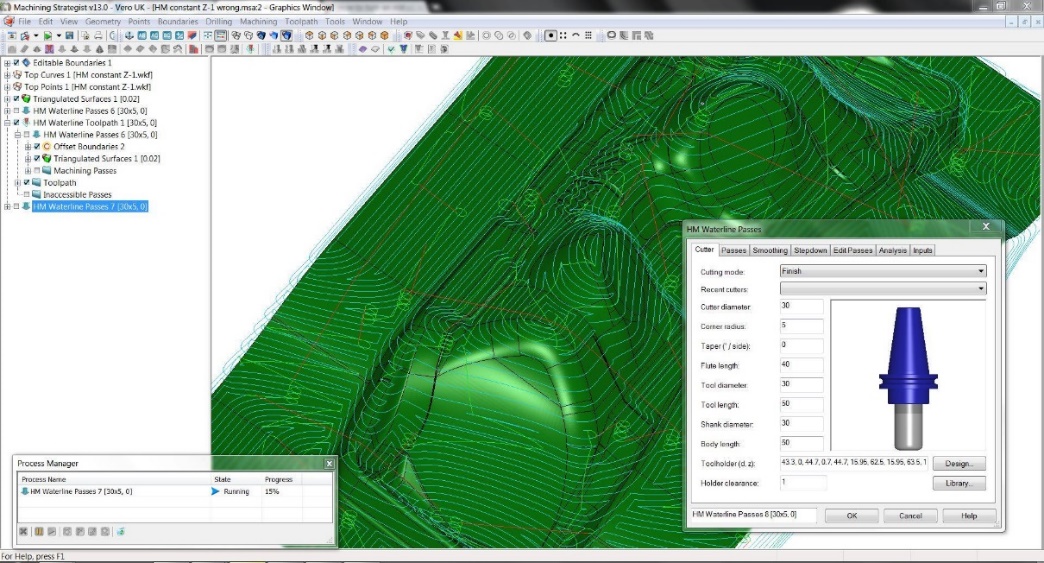Uncheck the top-level Triangulated Surfaces 1 checkbox
The image size is (1044, 563).
tap(17, 98)
